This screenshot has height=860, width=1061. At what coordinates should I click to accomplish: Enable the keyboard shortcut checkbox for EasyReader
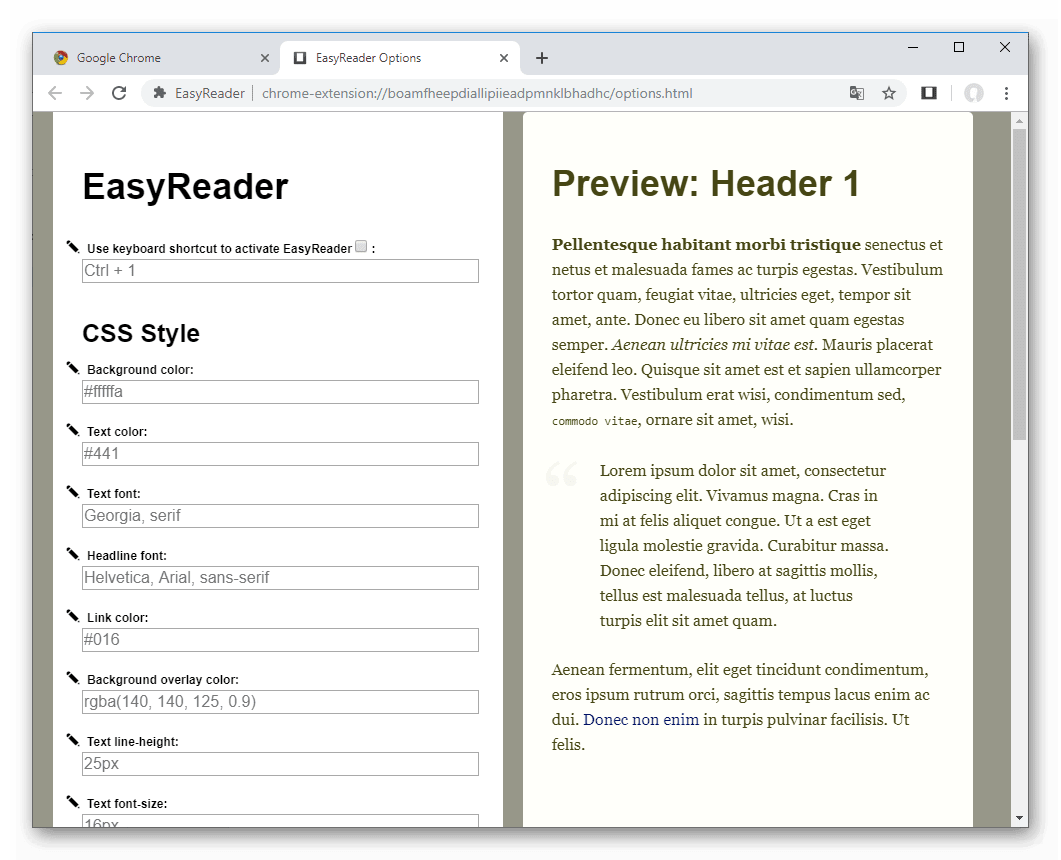click(x=361, y=247)
